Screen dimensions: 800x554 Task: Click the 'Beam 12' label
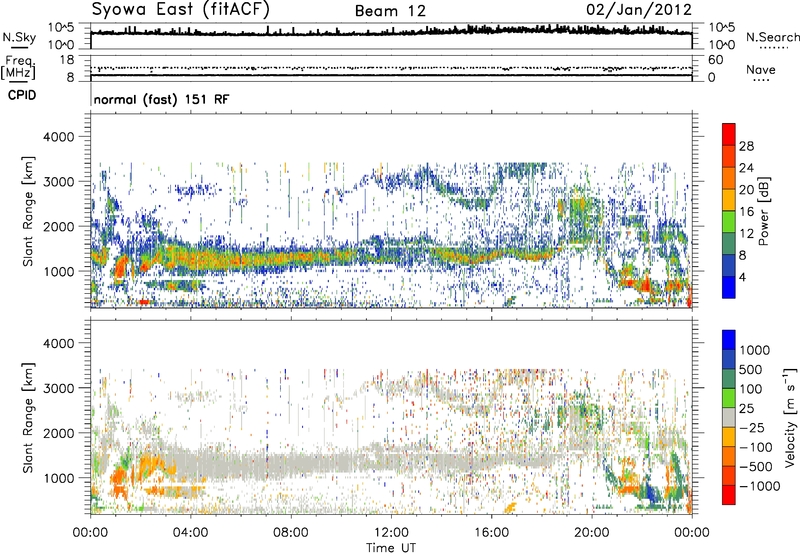pos(390,11)
